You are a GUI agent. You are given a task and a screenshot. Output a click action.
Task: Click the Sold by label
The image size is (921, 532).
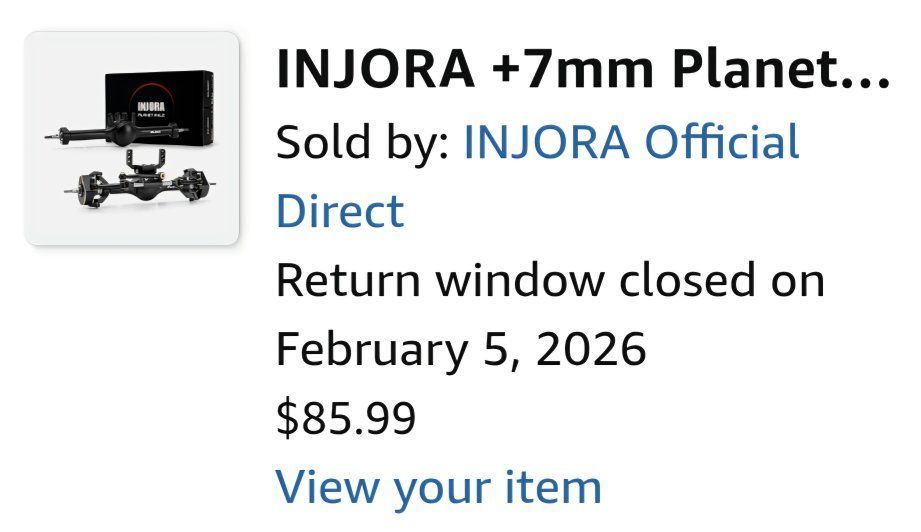point(361,143)
